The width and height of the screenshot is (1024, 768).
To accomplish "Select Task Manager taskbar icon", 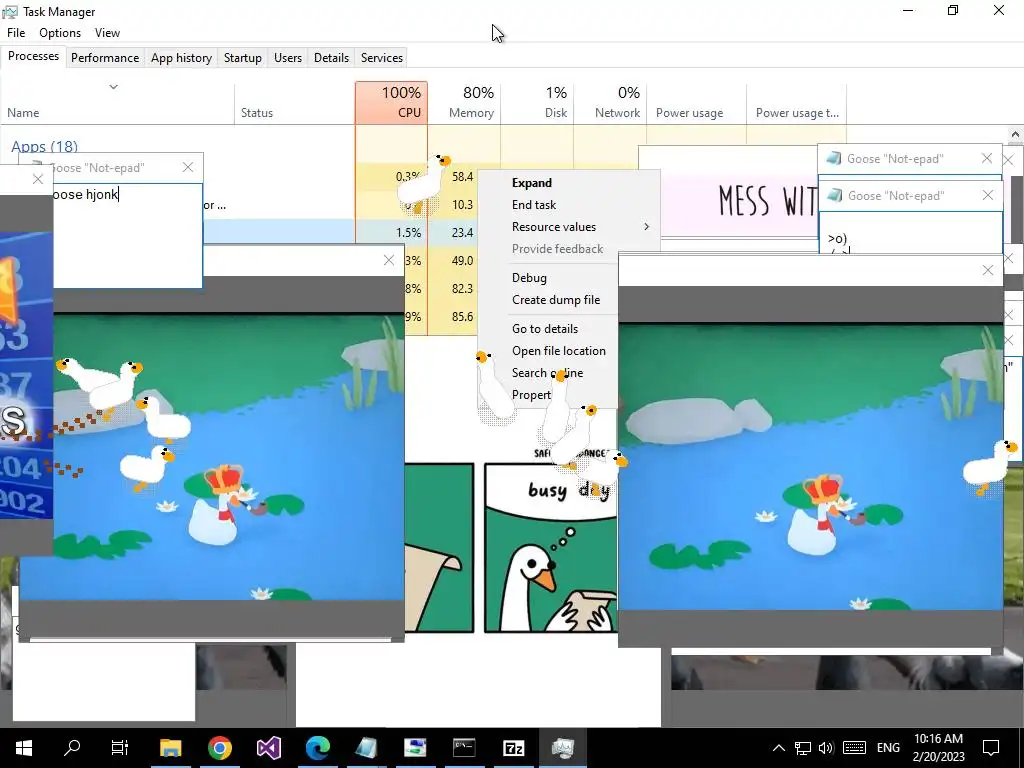I will pos(562,747).
